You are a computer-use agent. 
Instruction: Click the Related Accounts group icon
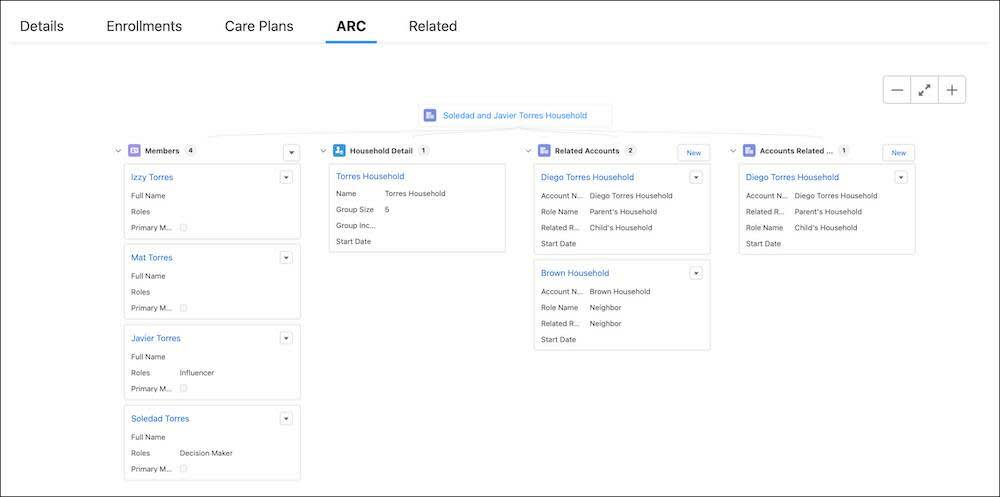click(544, 151)
